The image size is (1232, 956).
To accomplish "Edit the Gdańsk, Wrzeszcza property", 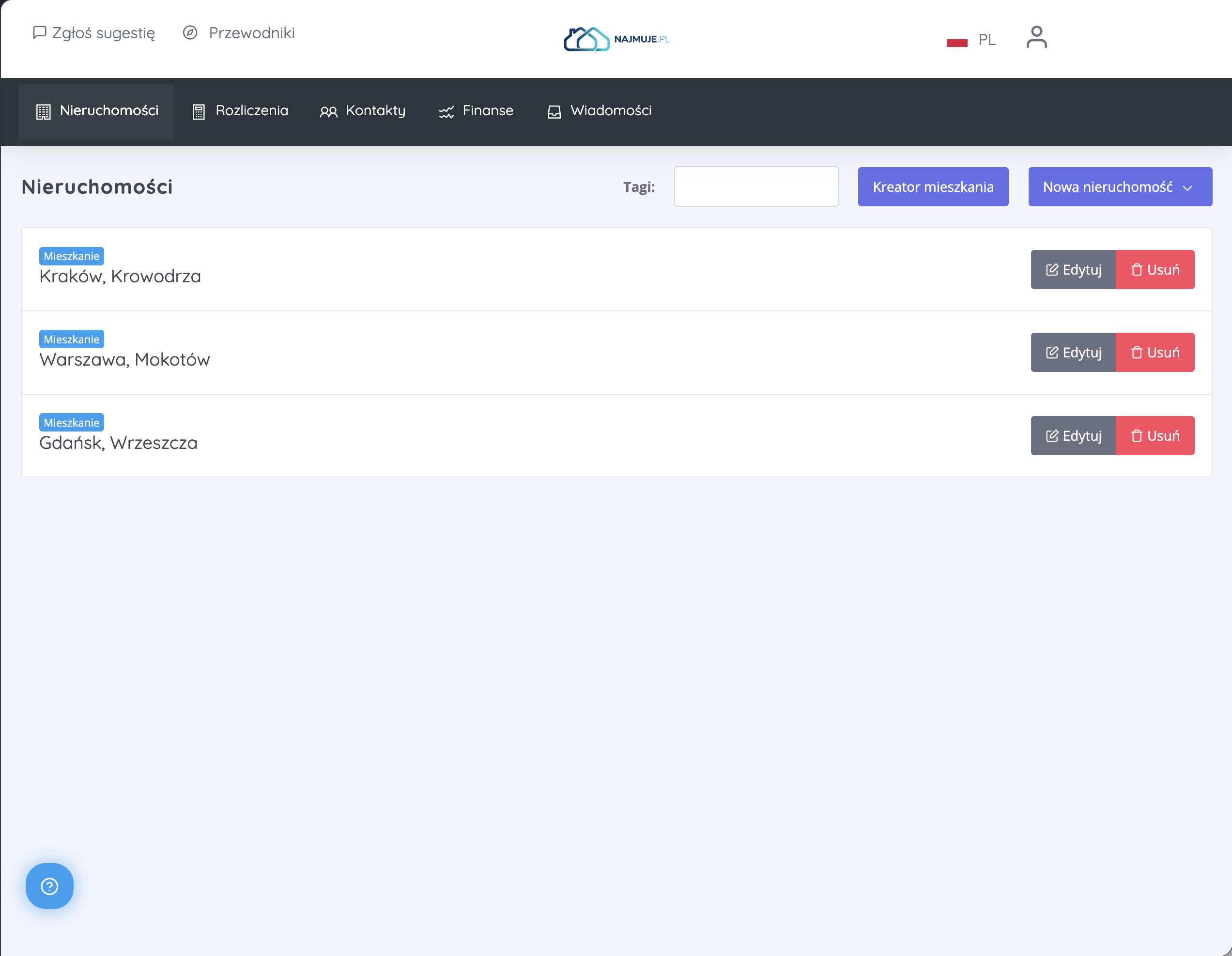I will pyautogui.click(x=1073, y=435).
